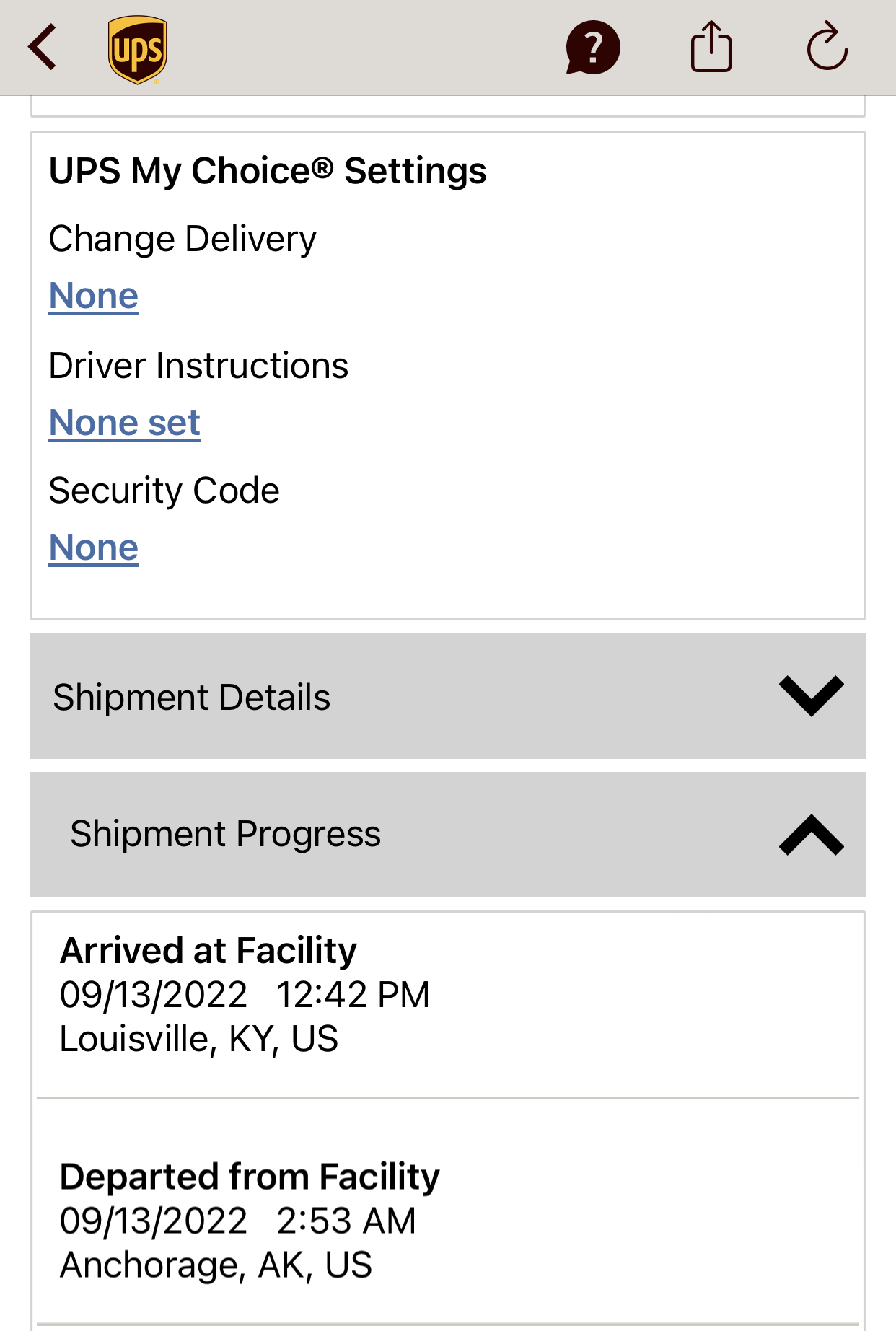
Task: Tap the back arrow
Action: click(43, 47)
